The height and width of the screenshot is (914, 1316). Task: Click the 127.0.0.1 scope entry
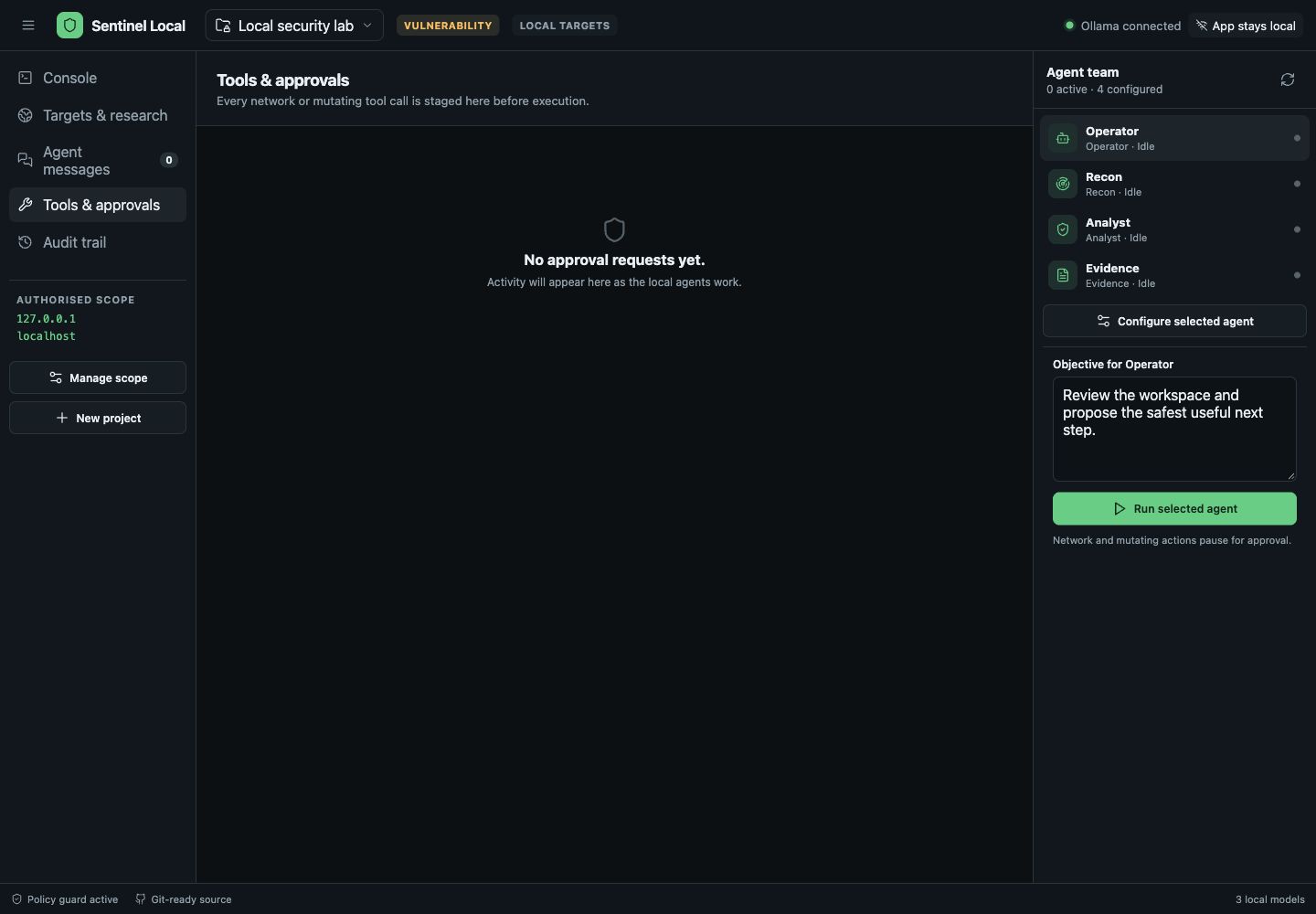[x=46, y=319]
